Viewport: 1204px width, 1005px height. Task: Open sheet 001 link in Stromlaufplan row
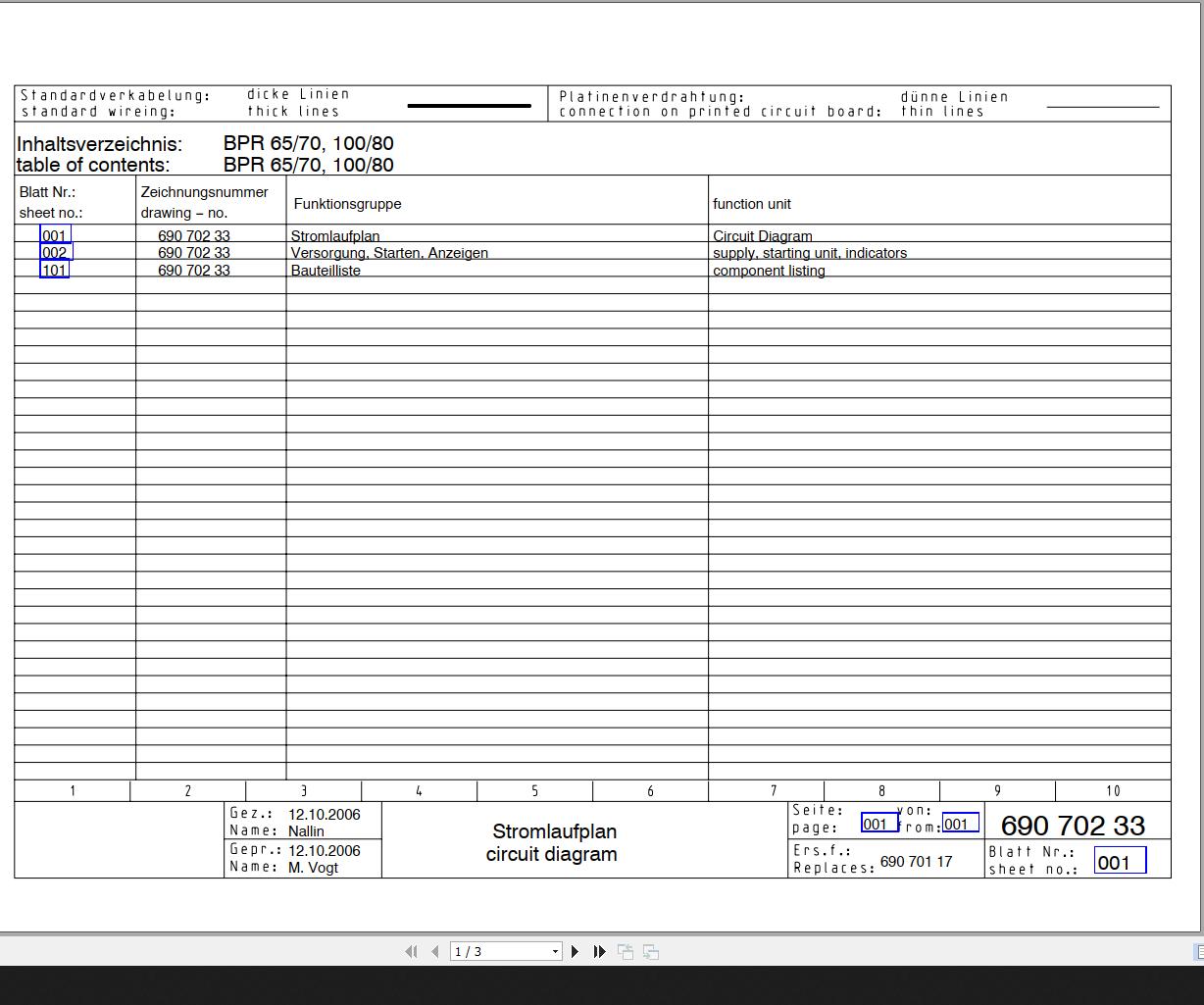tap(55, 235)
